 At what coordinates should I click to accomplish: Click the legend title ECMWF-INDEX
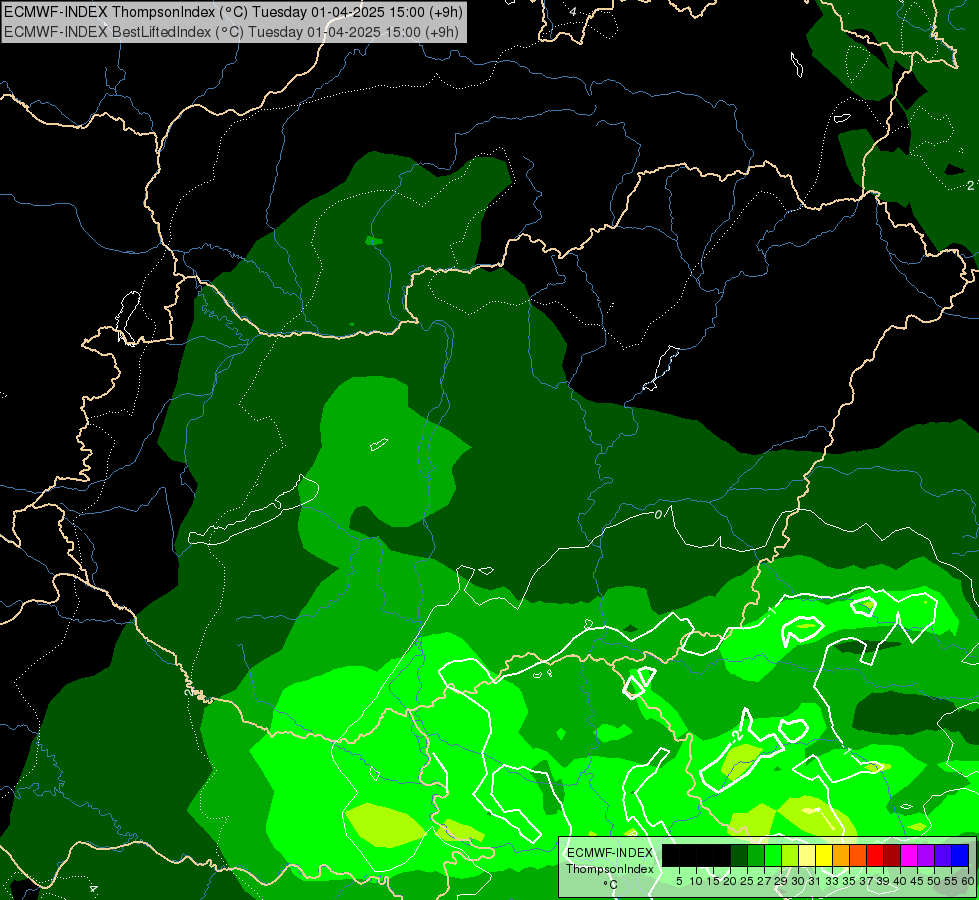tap(610, 853)
